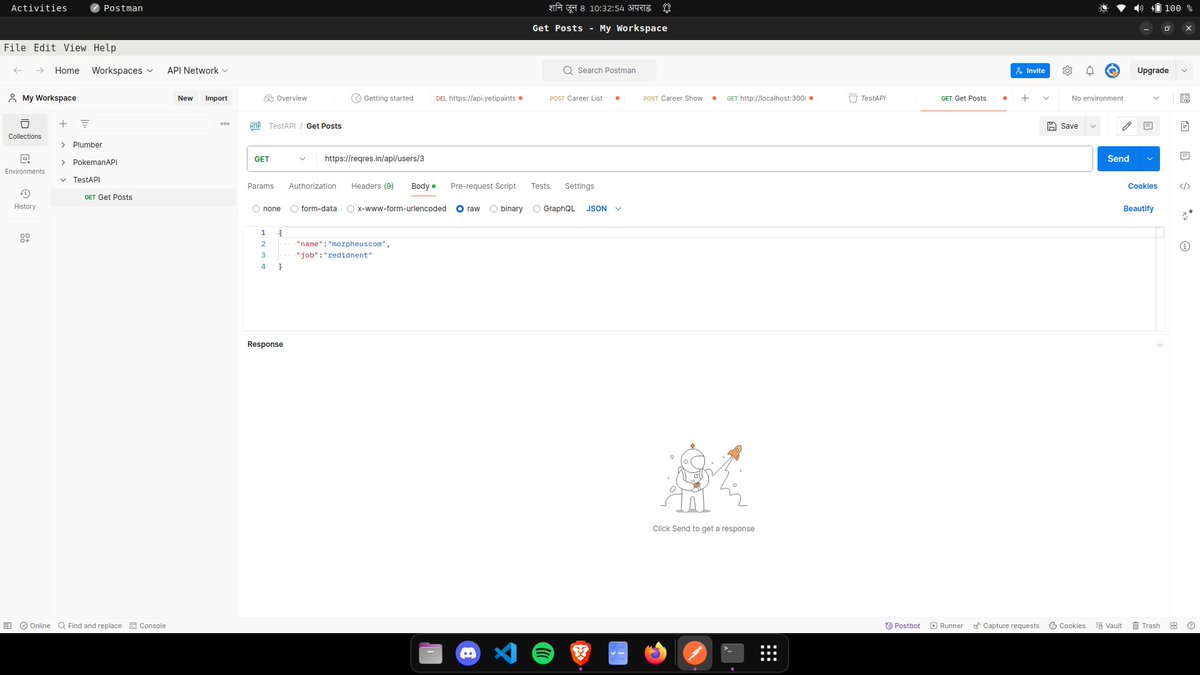Open Postbot in the status bar
The width and height of the screenshot is (1200, 675).
pos(902,626)
